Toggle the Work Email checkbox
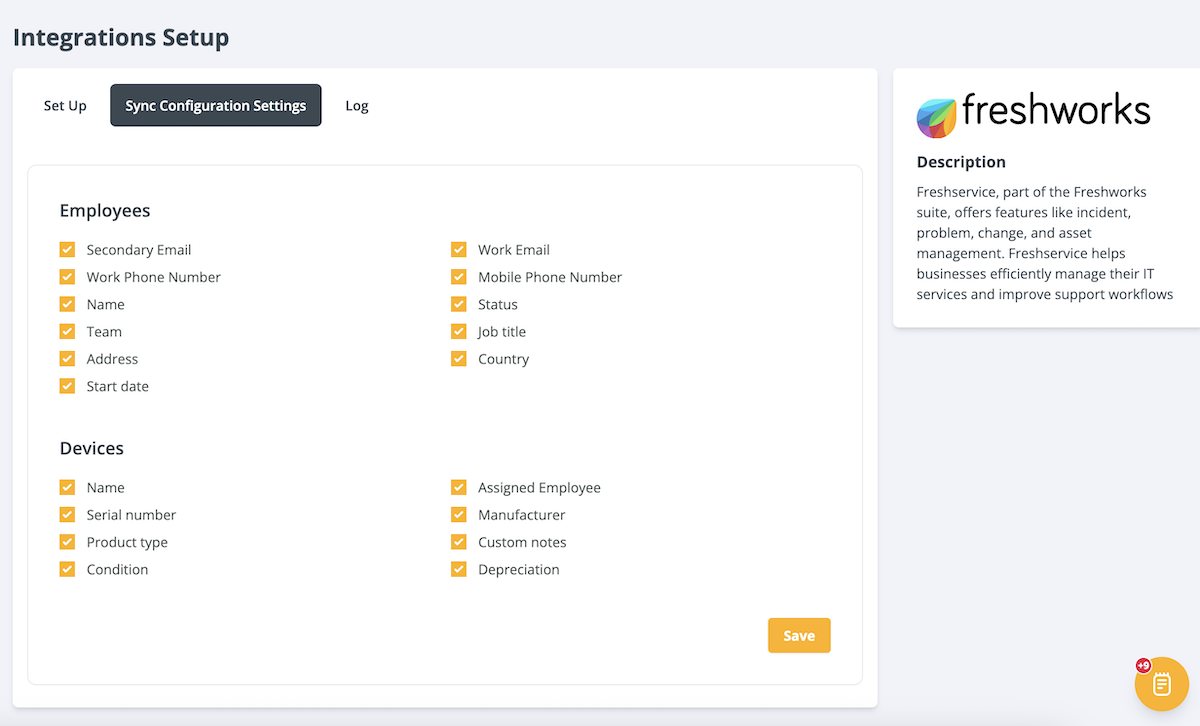The image size is (1200, 726). (459, 250)
